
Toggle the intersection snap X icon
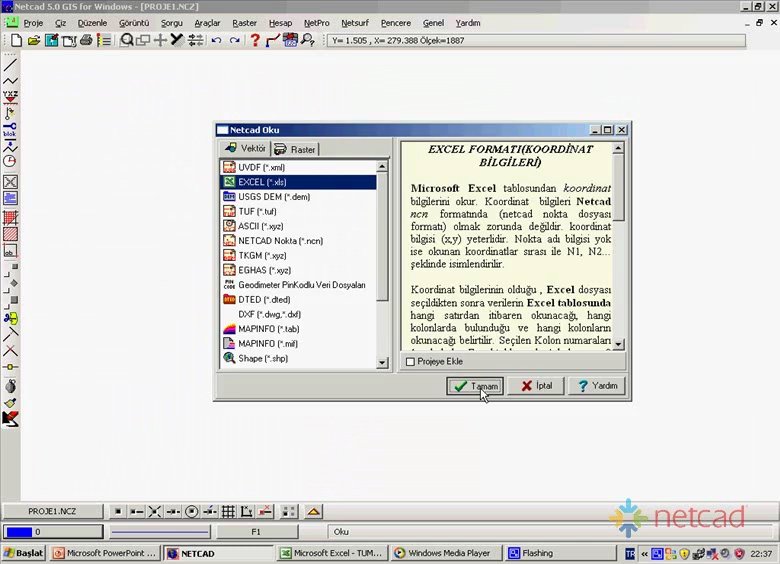(x=154, y=511)
